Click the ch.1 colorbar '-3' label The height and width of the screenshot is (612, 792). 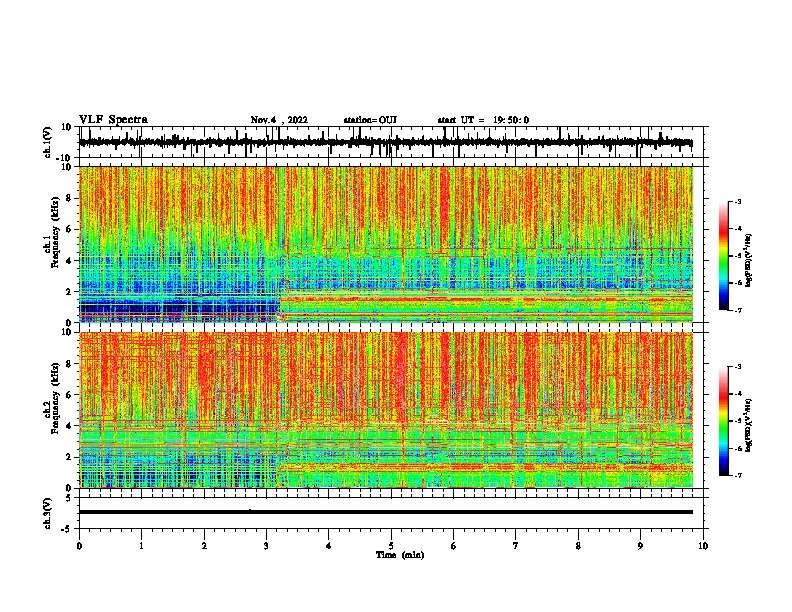[x=737, y=202]
